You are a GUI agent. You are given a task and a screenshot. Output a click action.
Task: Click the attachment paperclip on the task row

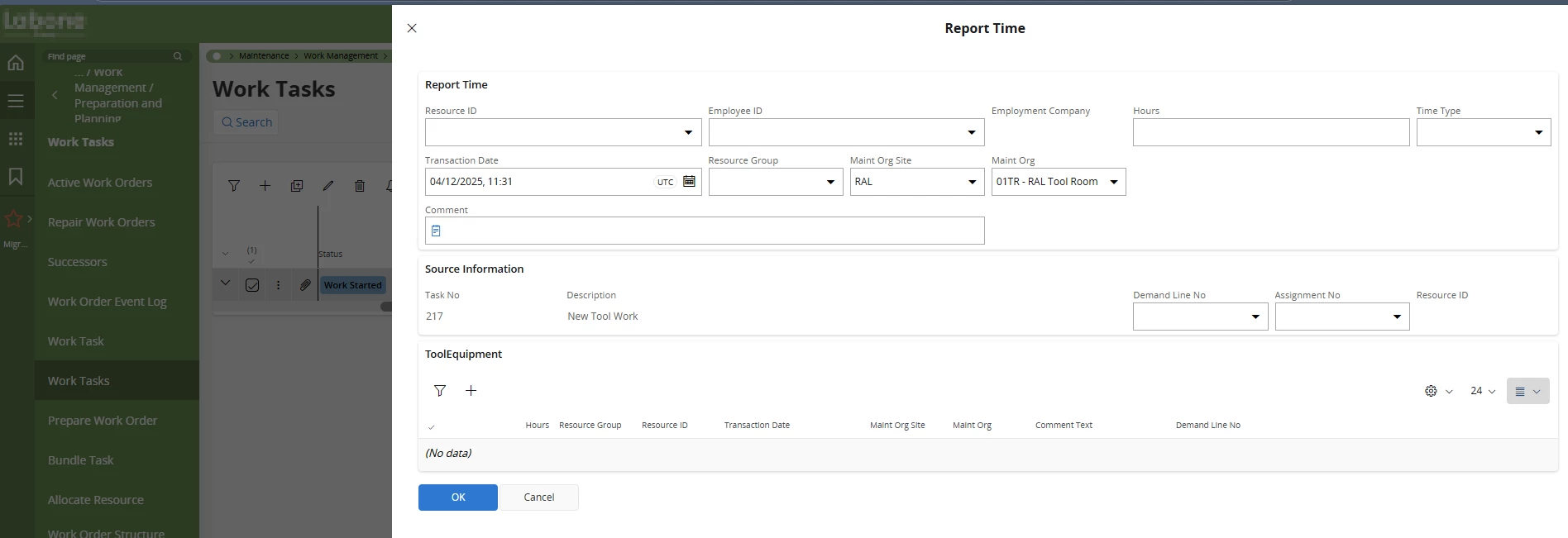pyautogui.click(x=305, y=285)
